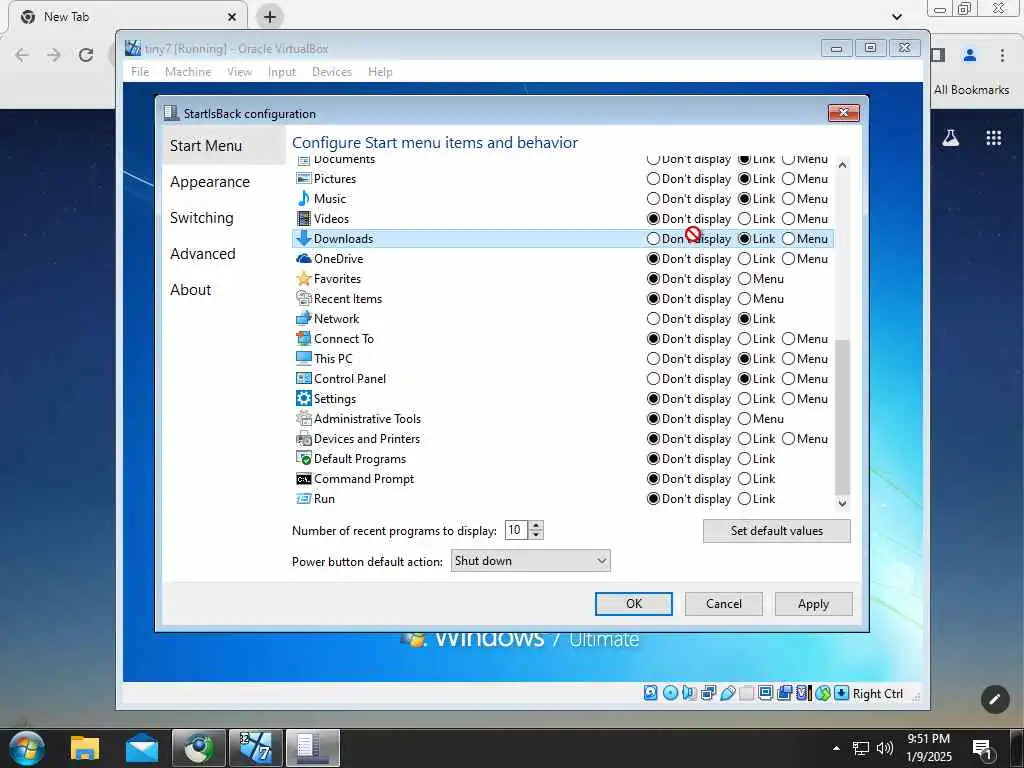Viewport: 1024px width, 768px height.
Task: Click Customize Chrome pencil button
Action: 995,699
